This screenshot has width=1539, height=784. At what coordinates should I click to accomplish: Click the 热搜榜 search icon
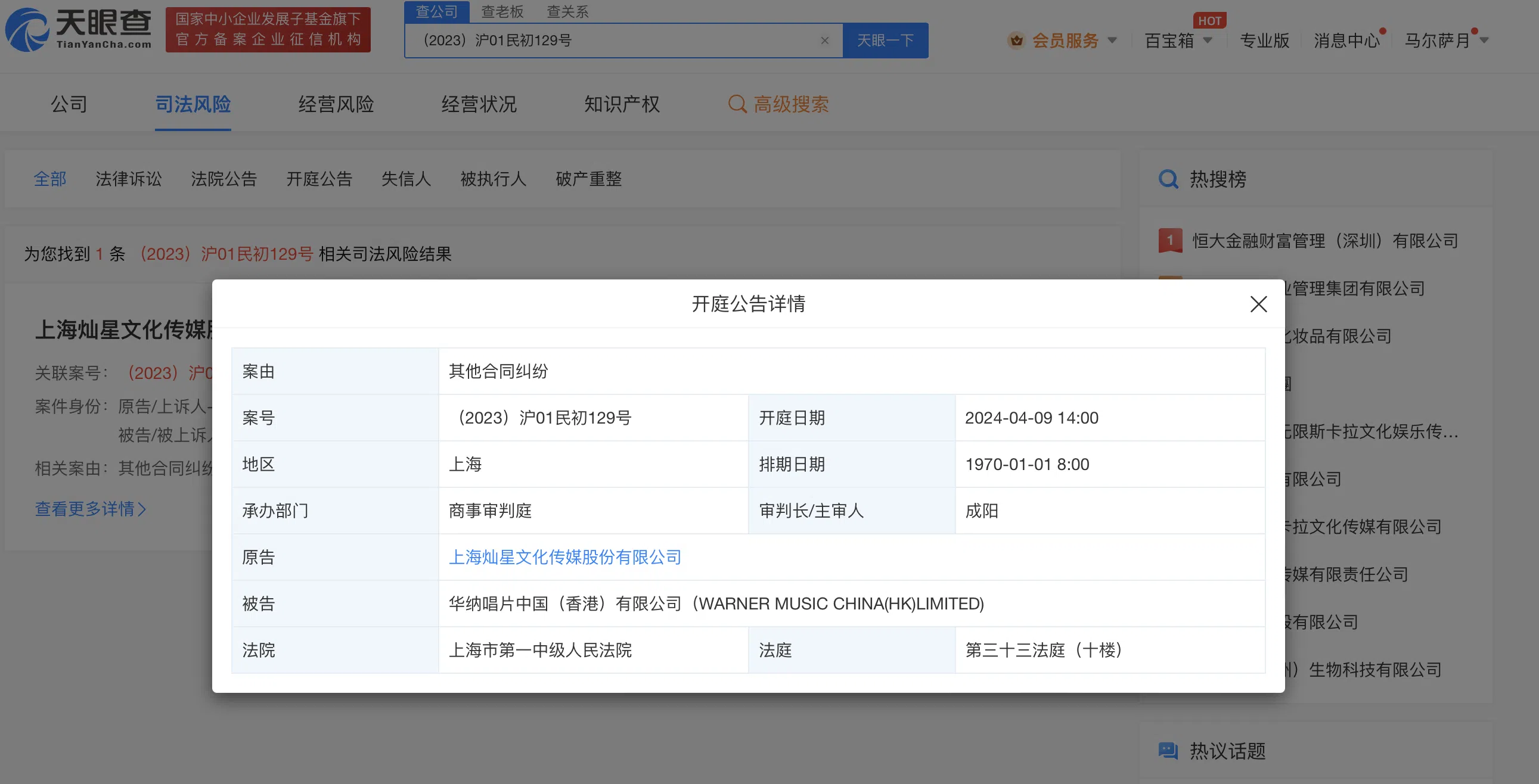click(1168, 179)
